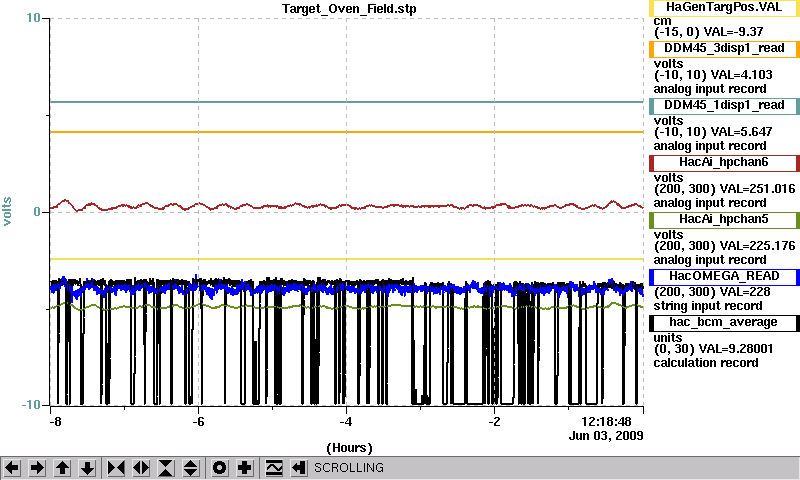Click the -4 hour tick label

pos(346,422)
